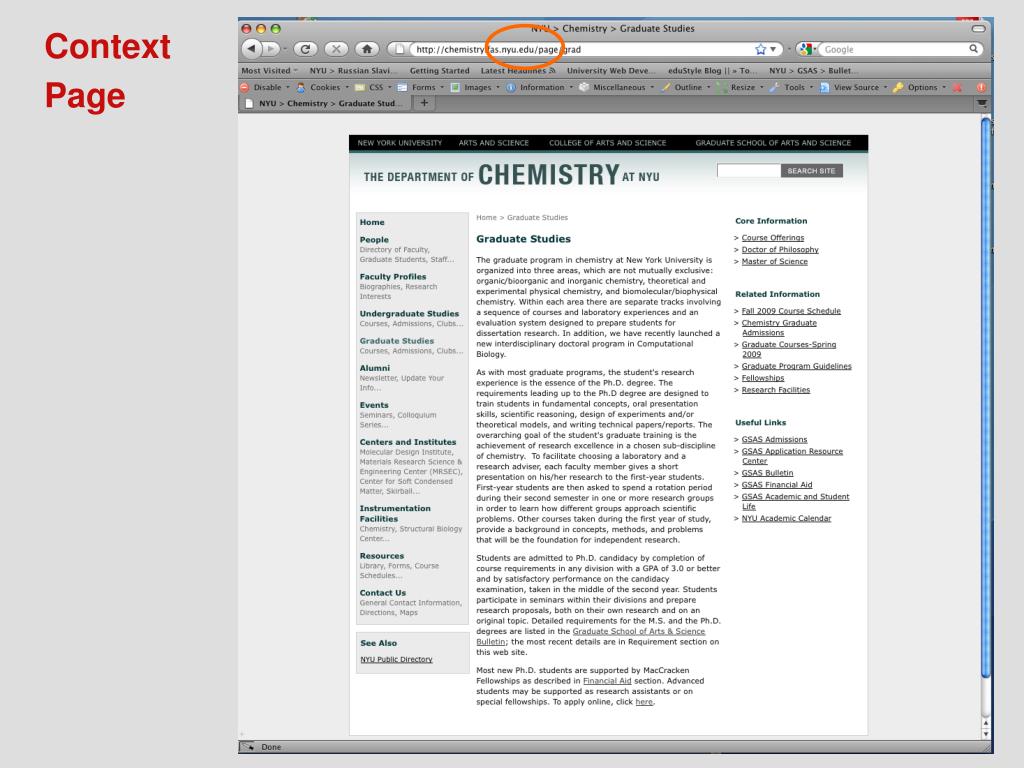Open a new tab with plus button

(x=424, y=103)
